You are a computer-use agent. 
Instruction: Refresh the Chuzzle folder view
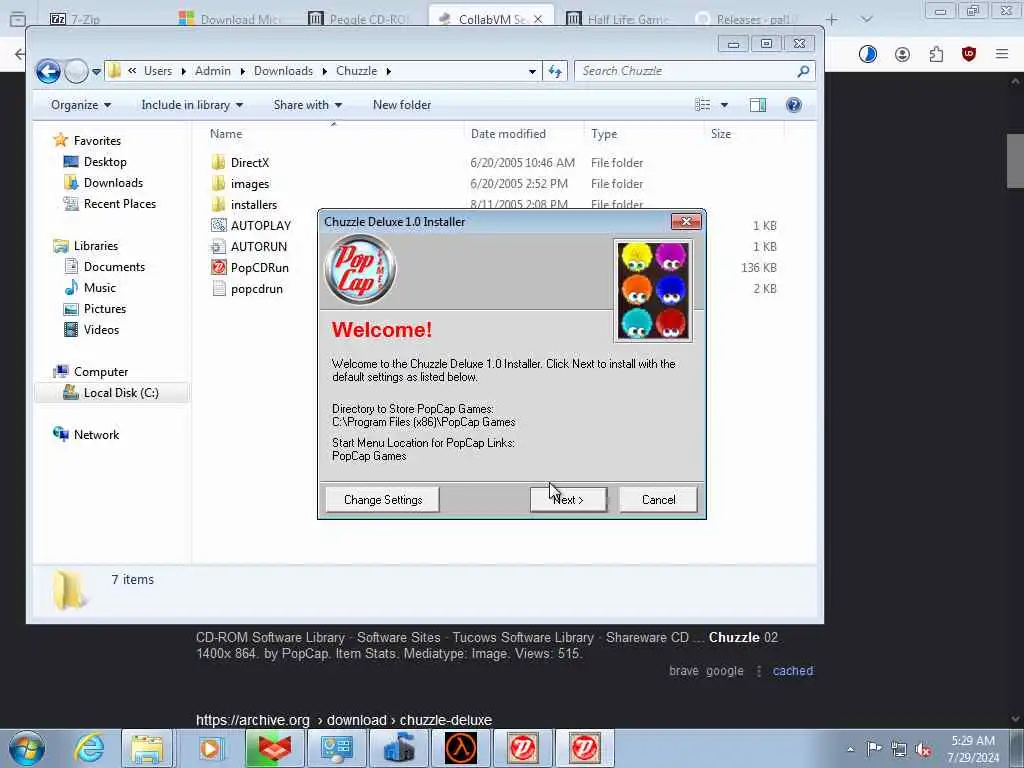tap(555, 71)
